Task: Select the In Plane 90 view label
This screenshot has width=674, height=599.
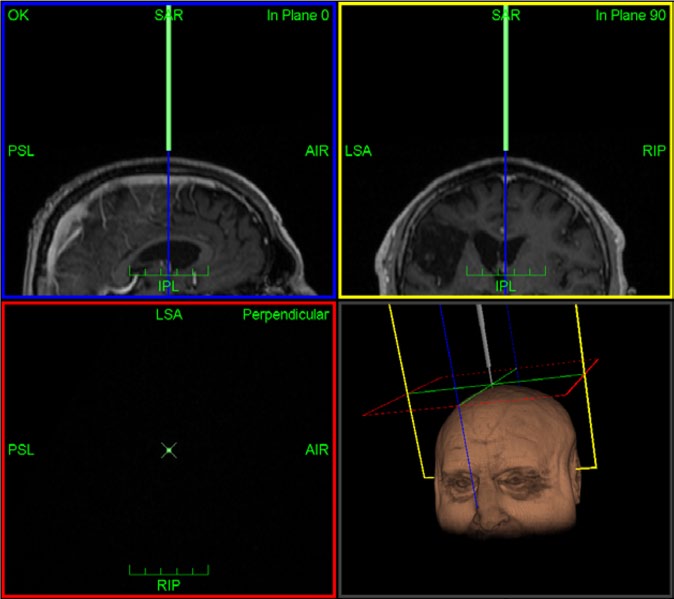Action: point(629,15)
